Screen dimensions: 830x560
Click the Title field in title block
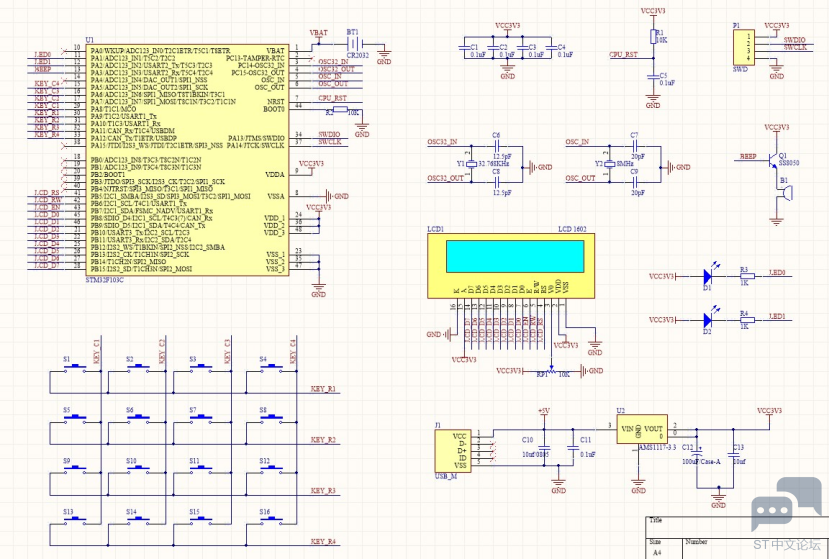pos(655,520)
